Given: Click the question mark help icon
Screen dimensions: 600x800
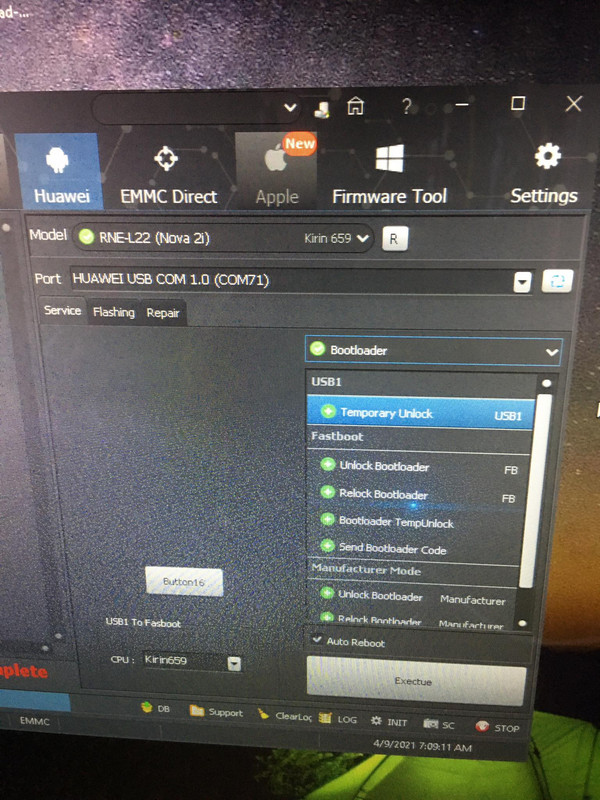Looking at the screenshot, I should (x=406, y=106).
